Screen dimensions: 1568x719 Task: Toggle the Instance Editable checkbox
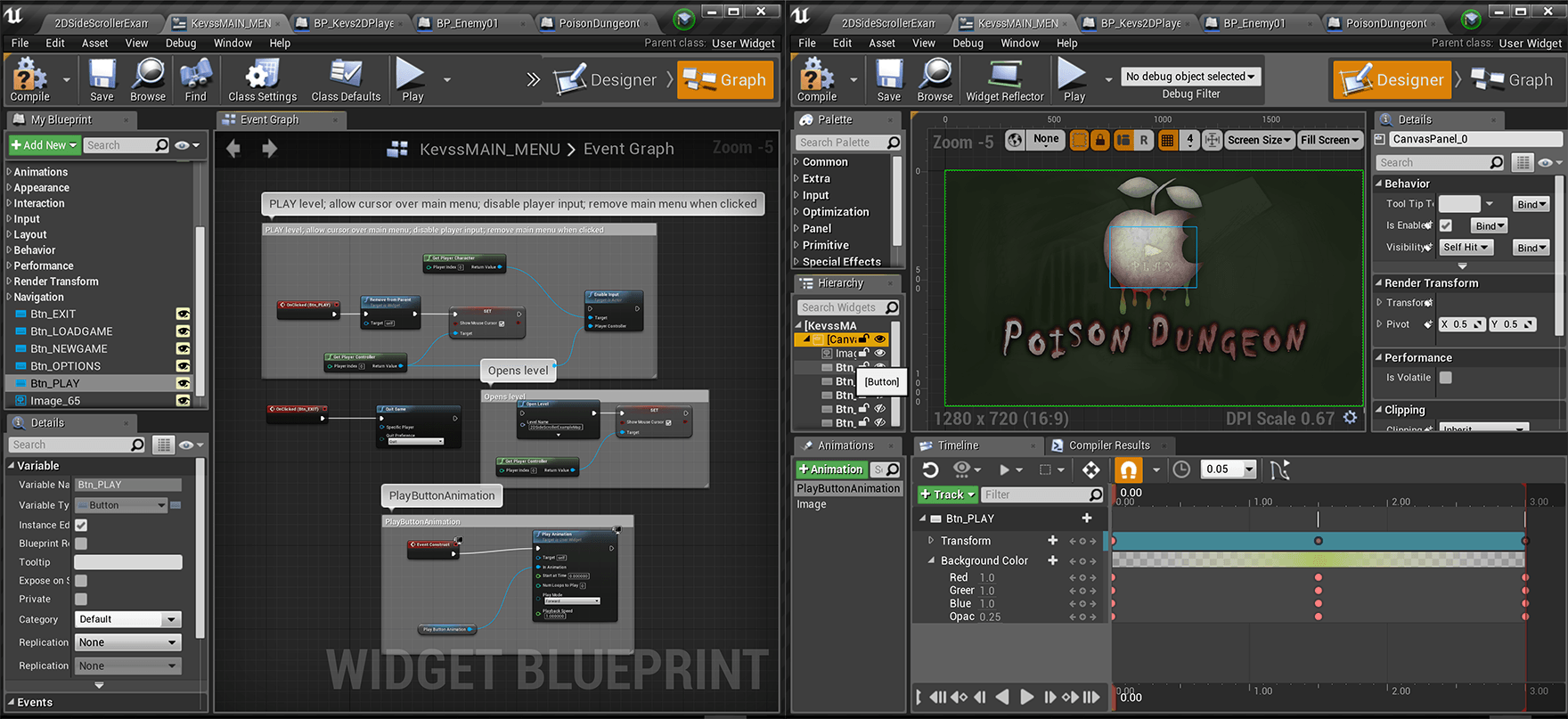pos(81,525)
